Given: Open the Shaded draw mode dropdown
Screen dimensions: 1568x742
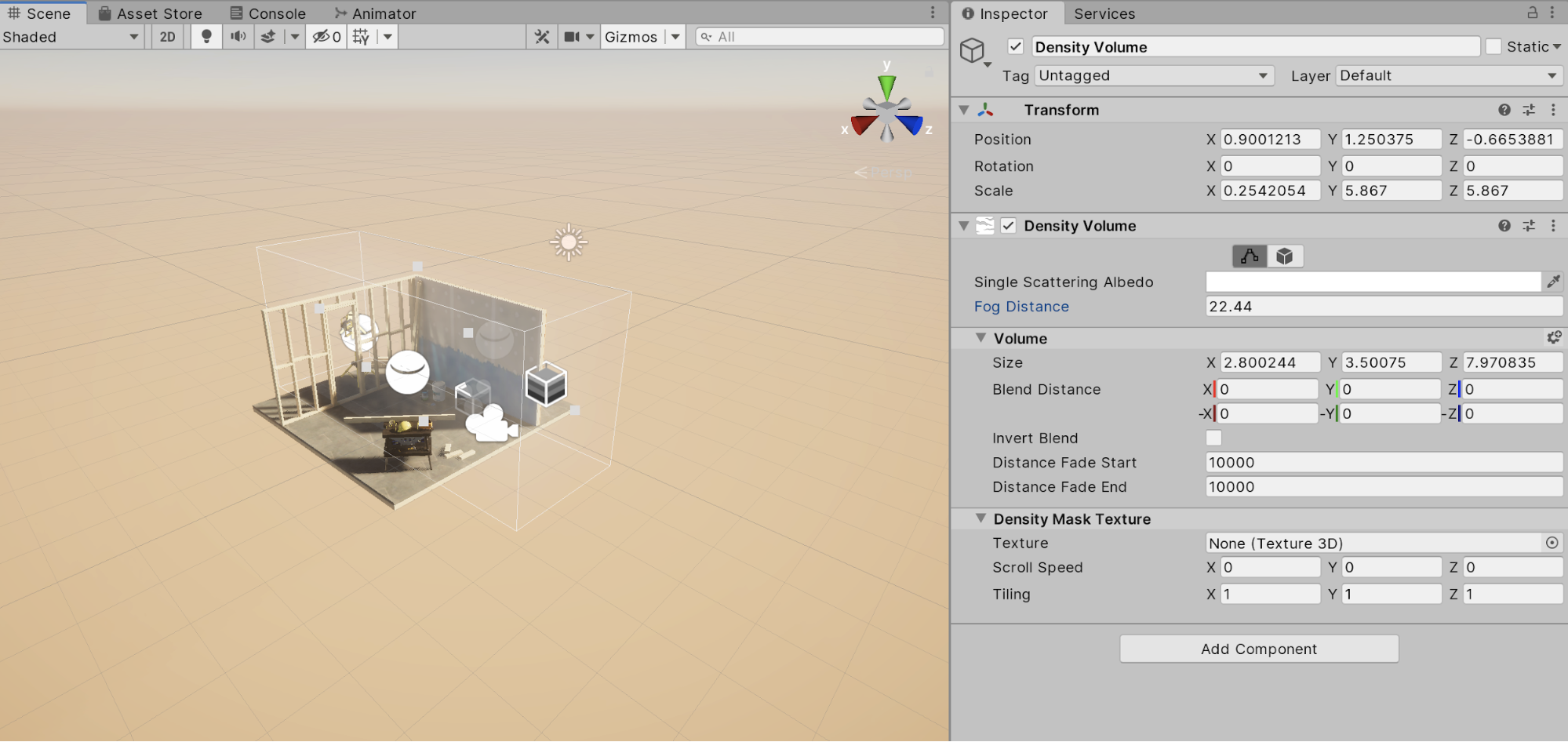Looking at the screenshot, I should pos(71,37).
